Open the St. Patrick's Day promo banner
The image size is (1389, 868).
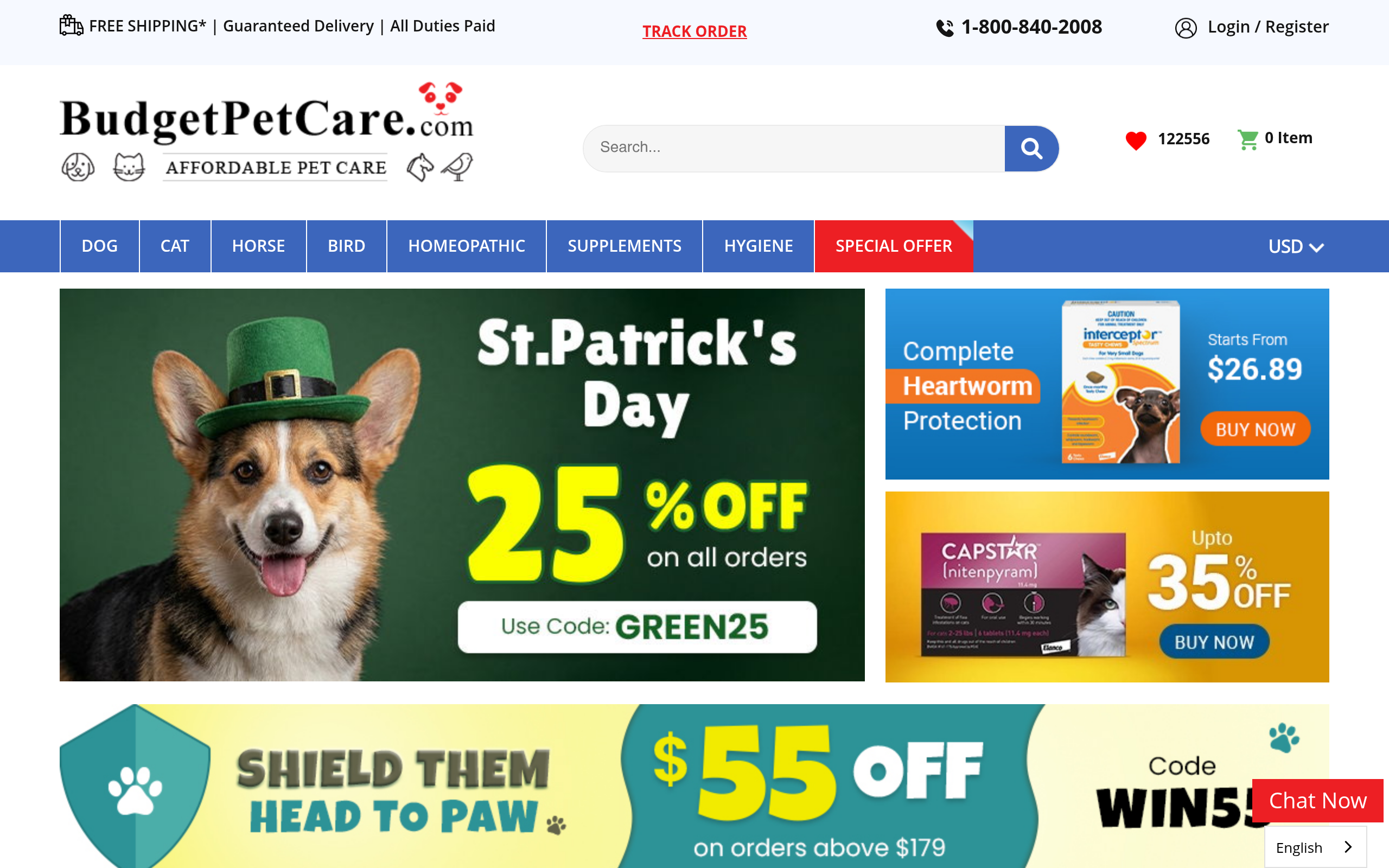[462, 485]
